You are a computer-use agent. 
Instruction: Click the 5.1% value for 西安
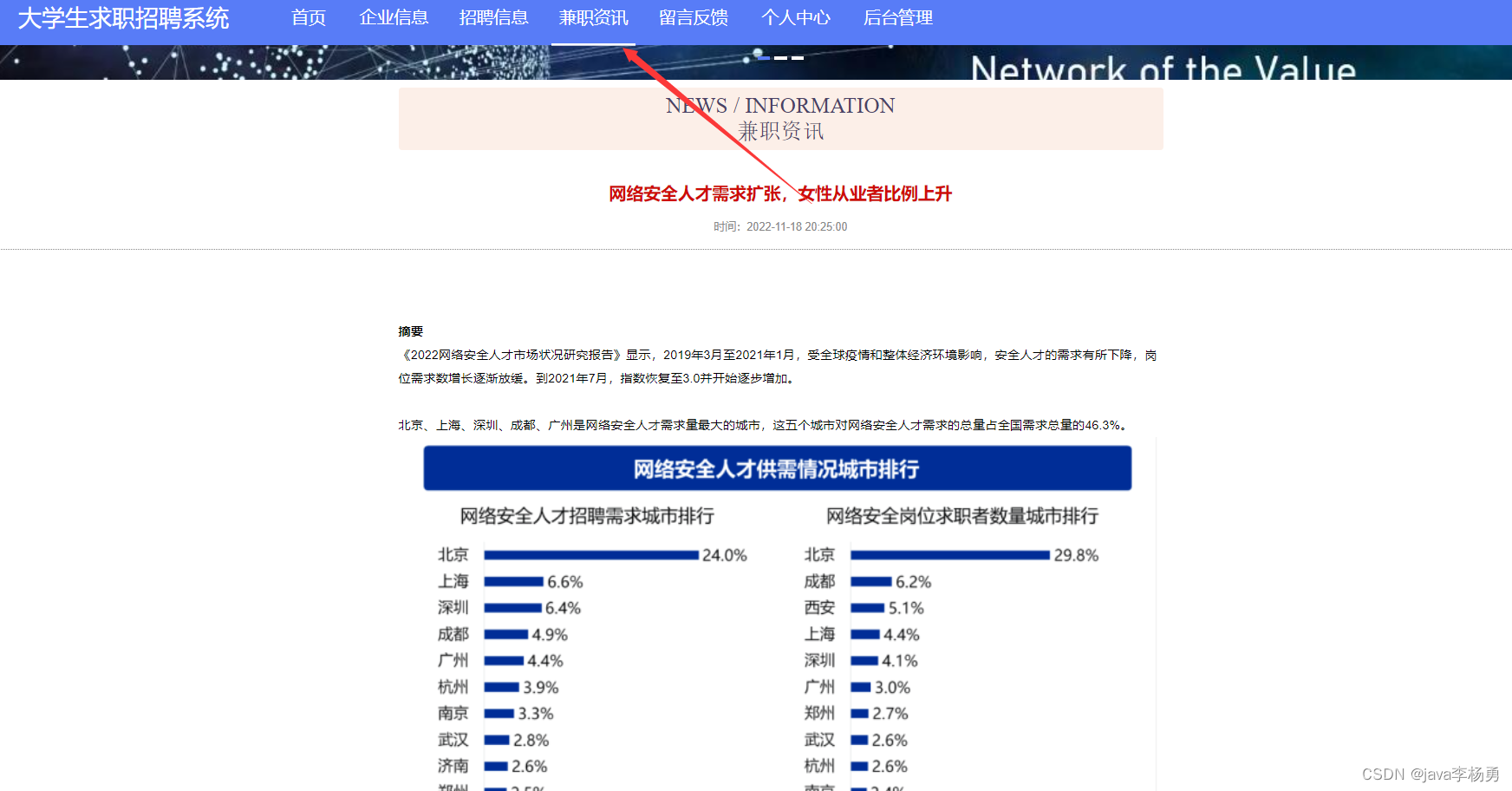(x=906, y=608)
